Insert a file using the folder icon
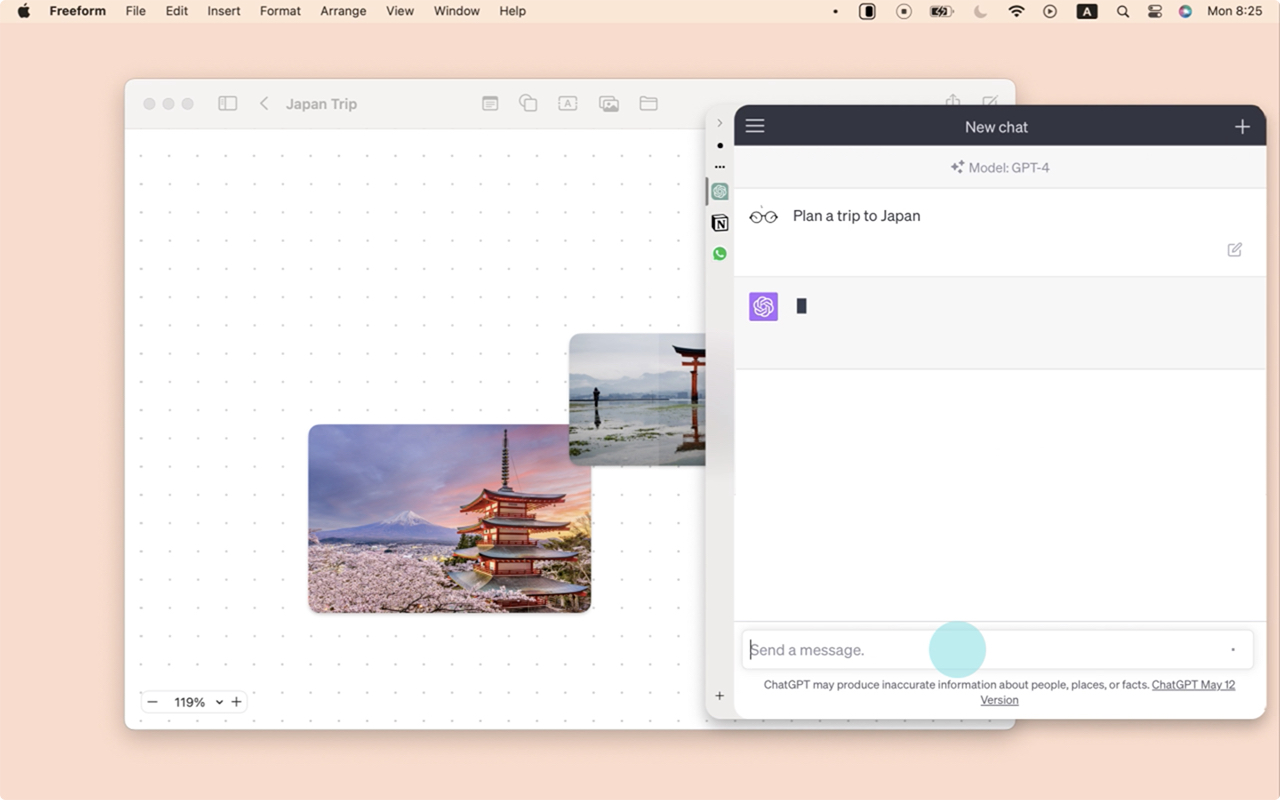Image resolution: width=1280 pixels, height=800 pixels. pos(648,103)
